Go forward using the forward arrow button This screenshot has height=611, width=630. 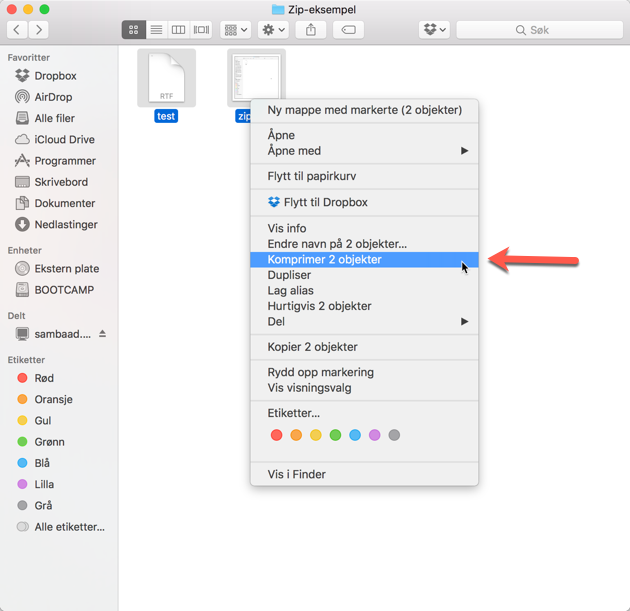(39, 30)
